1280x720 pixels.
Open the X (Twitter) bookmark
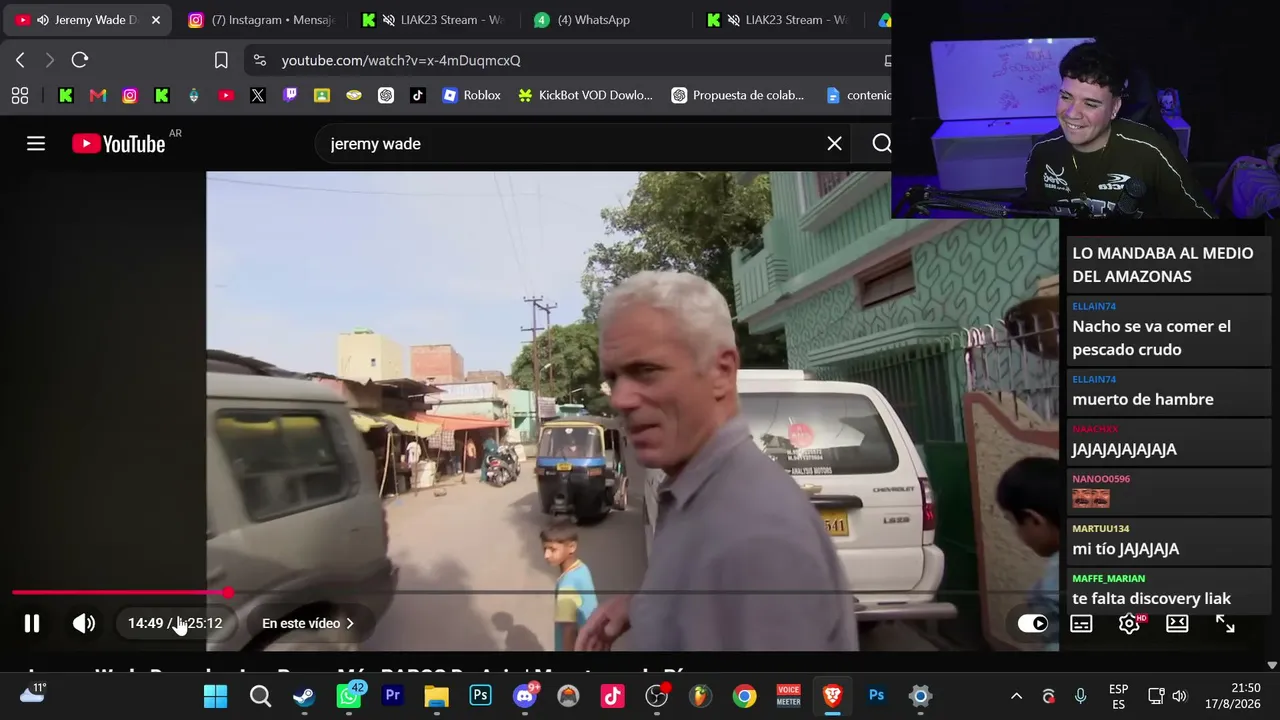click(x=258, y=95)
